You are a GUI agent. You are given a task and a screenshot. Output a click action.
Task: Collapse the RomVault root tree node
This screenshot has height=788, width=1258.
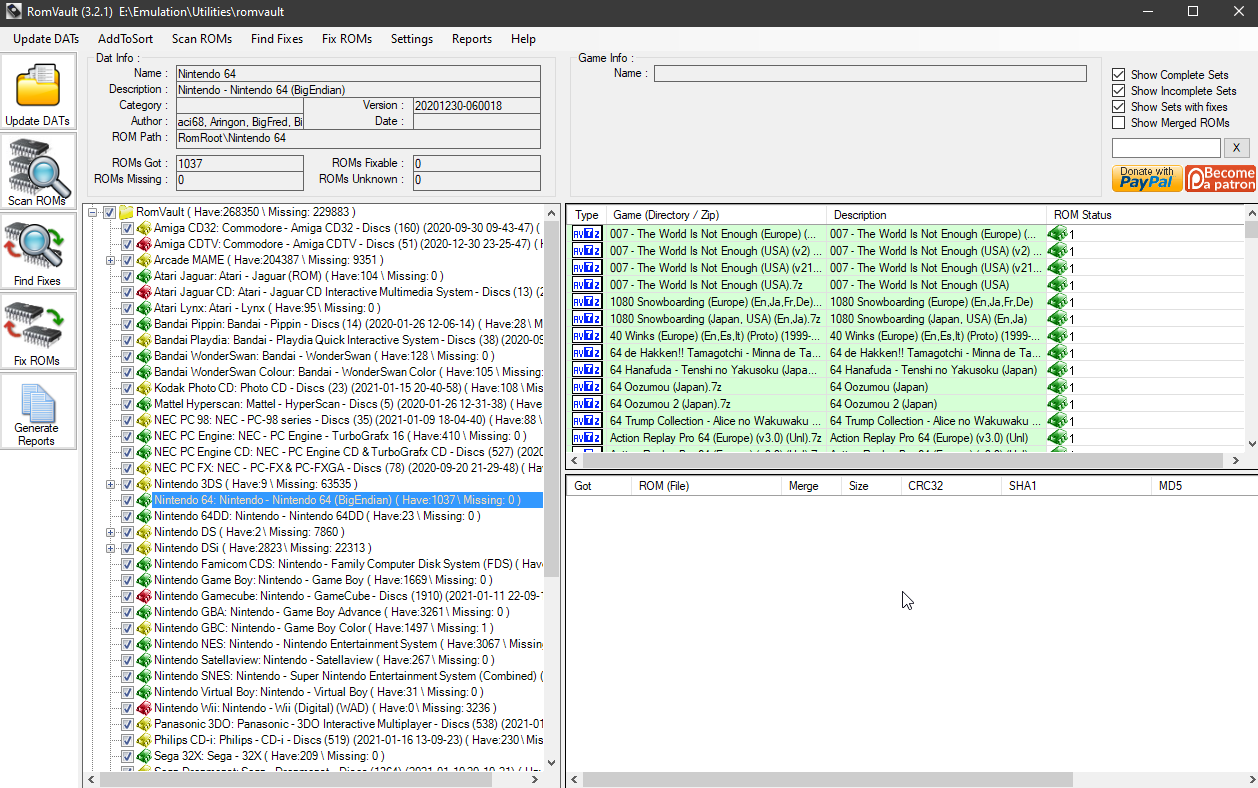point(94,212)
